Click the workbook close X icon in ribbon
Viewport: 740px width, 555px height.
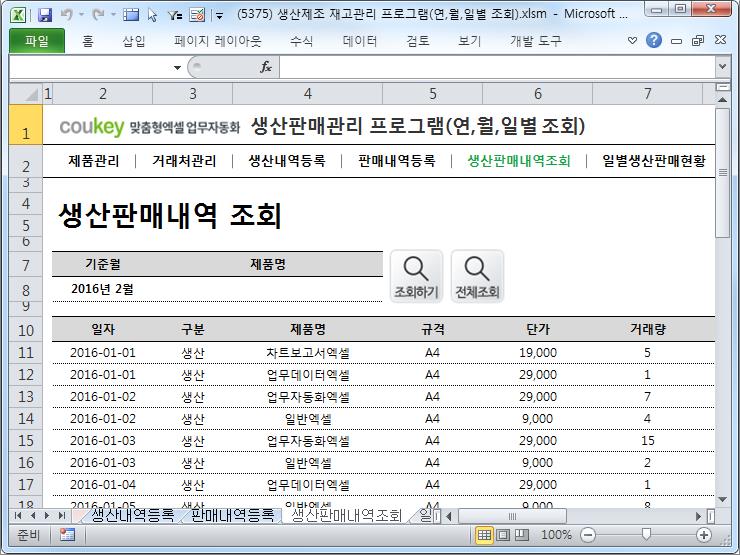[x=720, y=40]
